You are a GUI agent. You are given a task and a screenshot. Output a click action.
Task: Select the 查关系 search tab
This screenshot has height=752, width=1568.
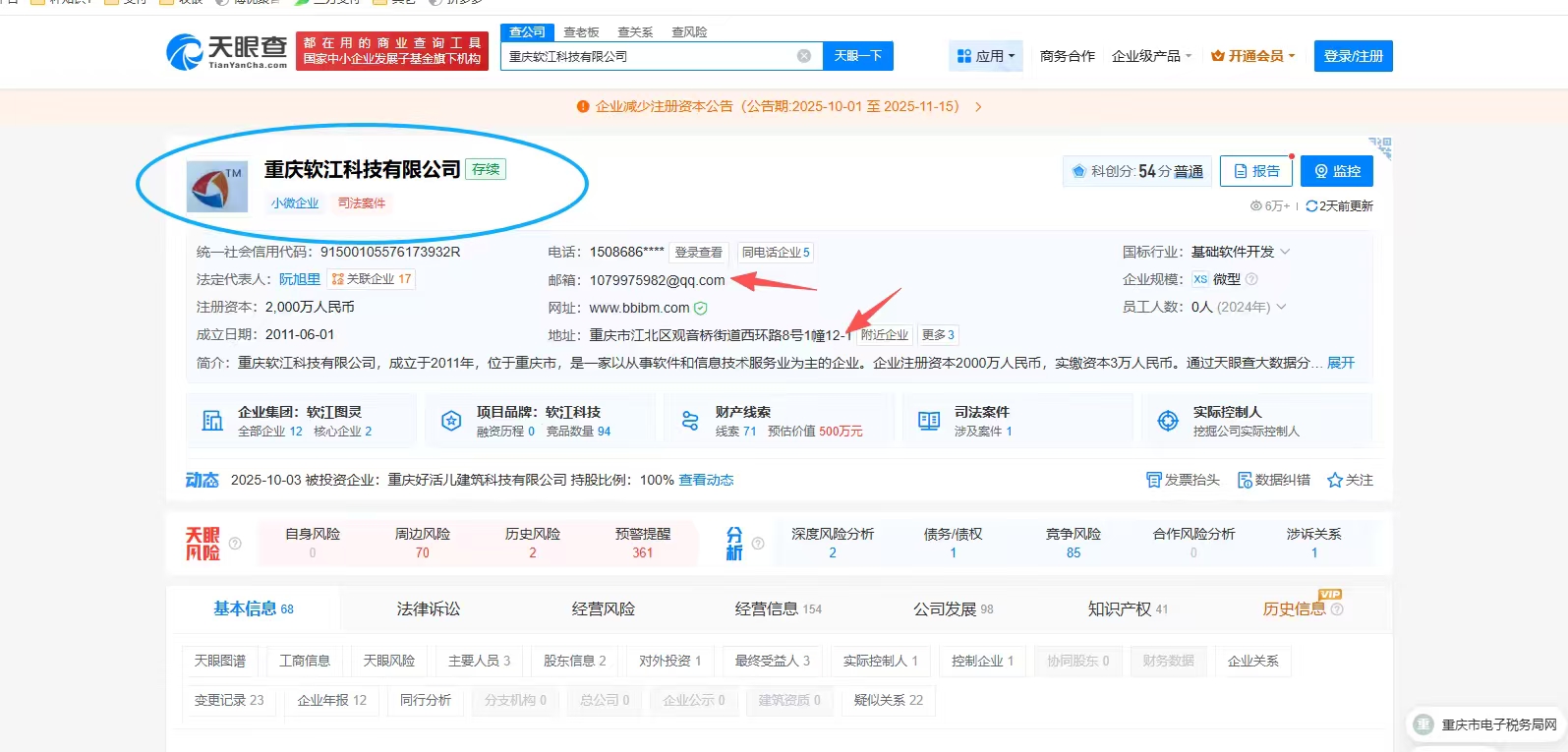[x=635, y=32]
